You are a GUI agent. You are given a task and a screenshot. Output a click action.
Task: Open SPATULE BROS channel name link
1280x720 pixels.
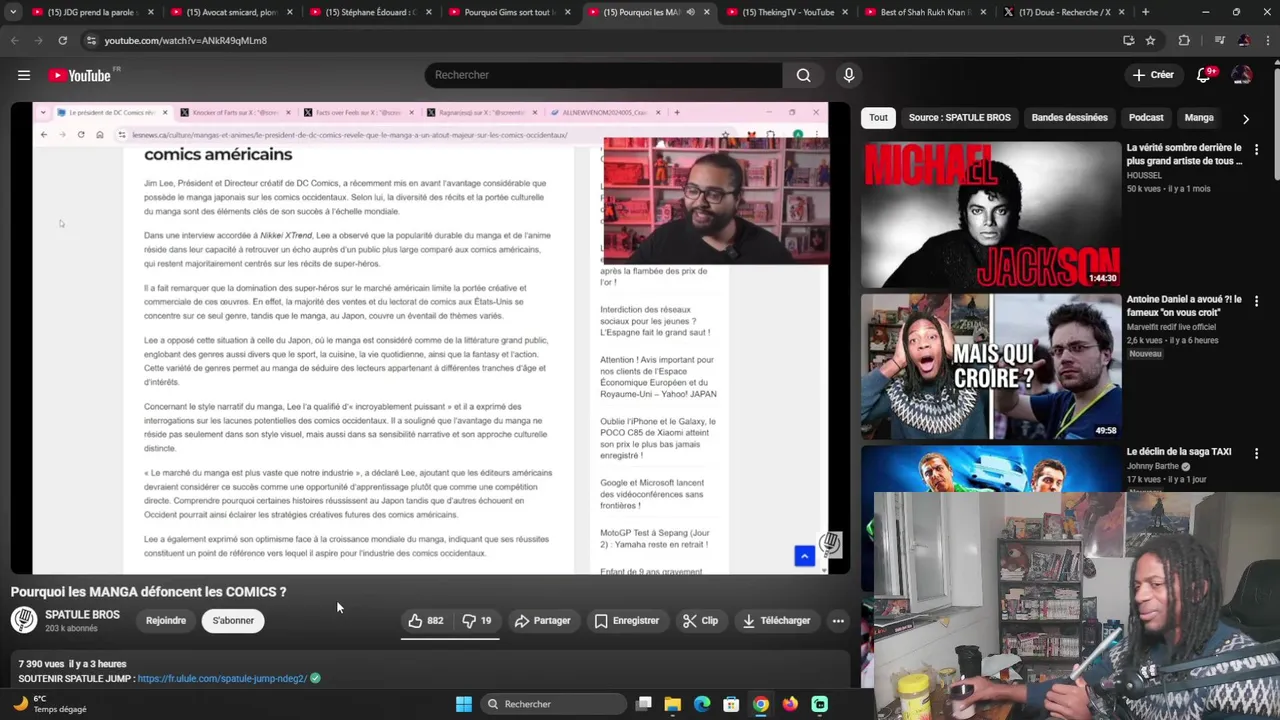pos(82,615)
